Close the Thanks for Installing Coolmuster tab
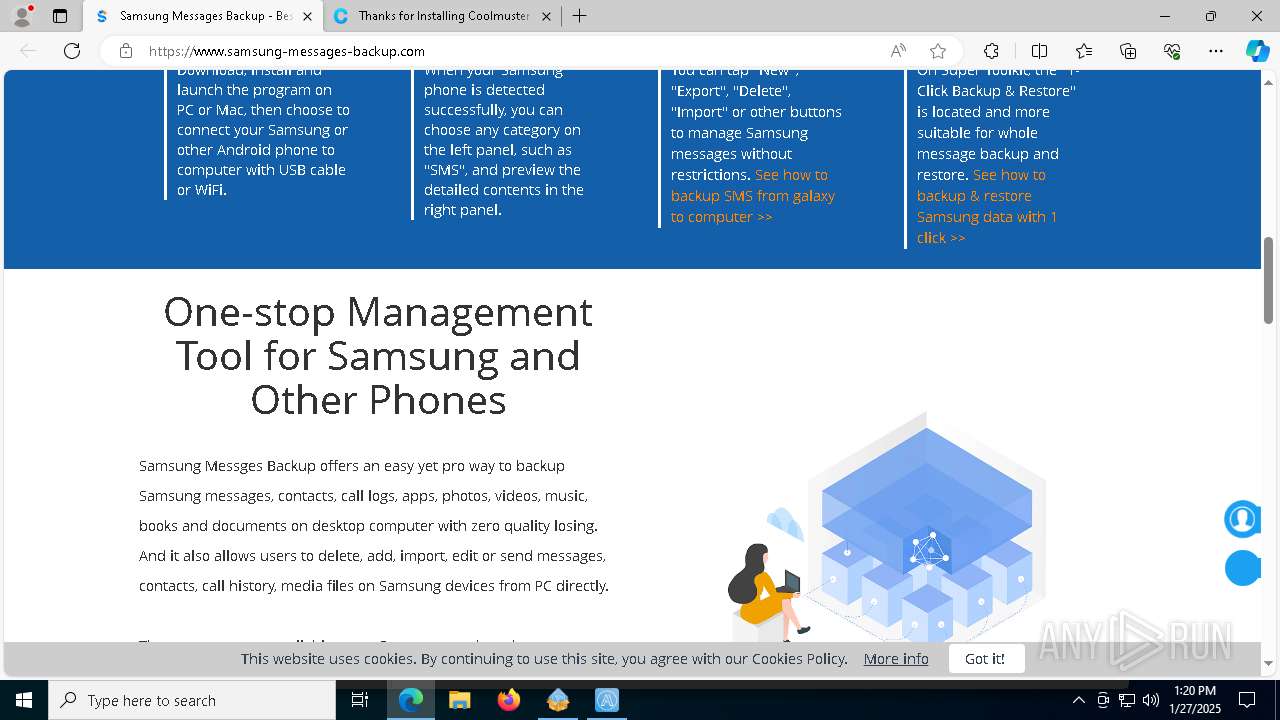Image resolution: width=1280 pixels, height=720 pixels. pyautogui.click(x=546, y=16)
